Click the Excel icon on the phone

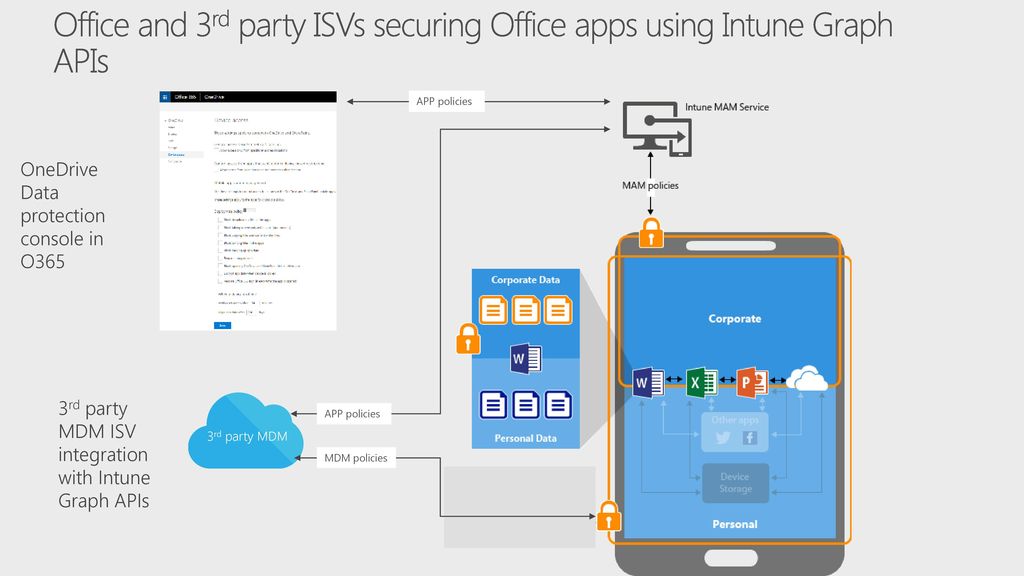(x=701, y=382)
